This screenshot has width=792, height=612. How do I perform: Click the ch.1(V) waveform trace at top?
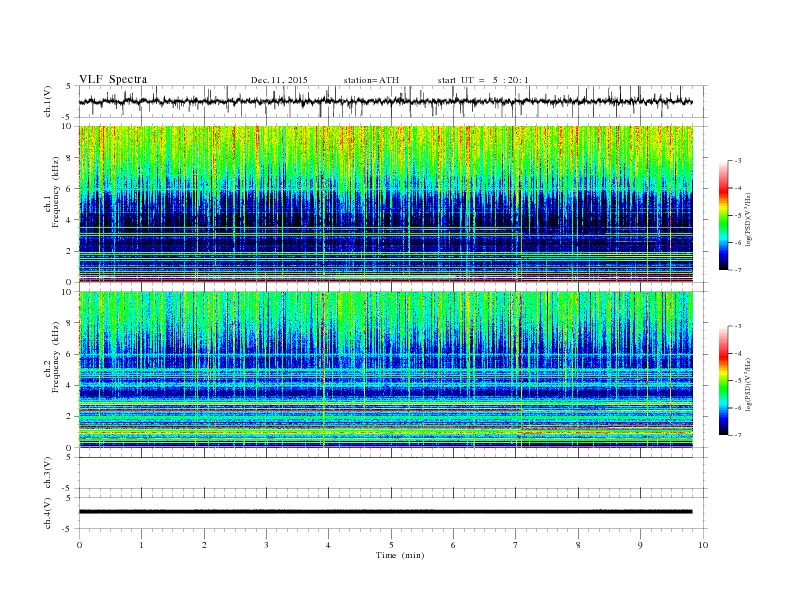point(386,101)
